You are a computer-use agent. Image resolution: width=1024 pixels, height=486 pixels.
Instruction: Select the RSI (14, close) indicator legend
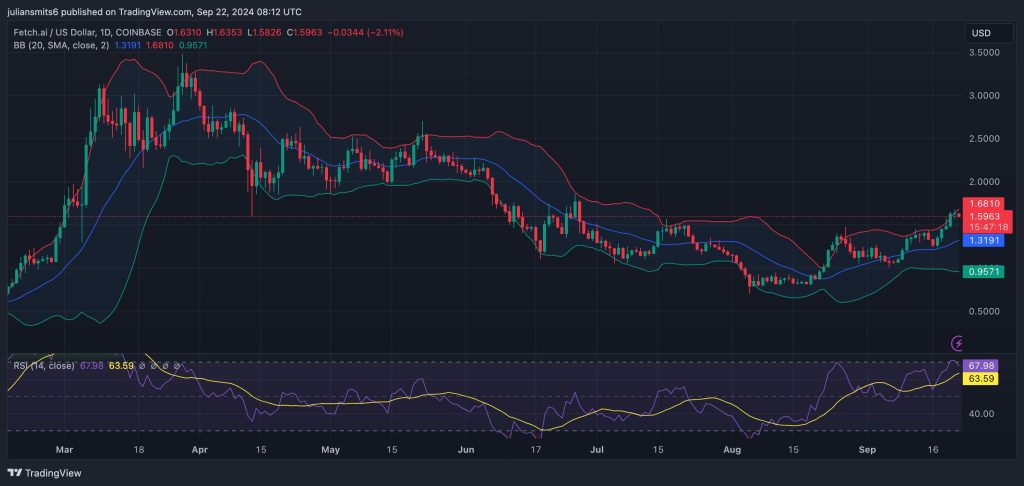point(44,366)
